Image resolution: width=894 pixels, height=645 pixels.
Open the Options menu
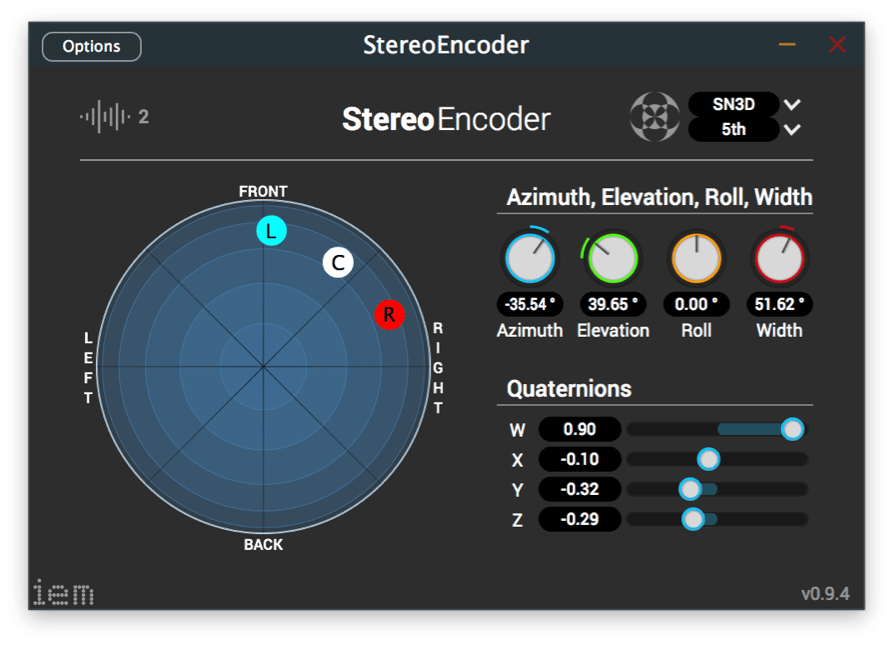coord(91,46)
